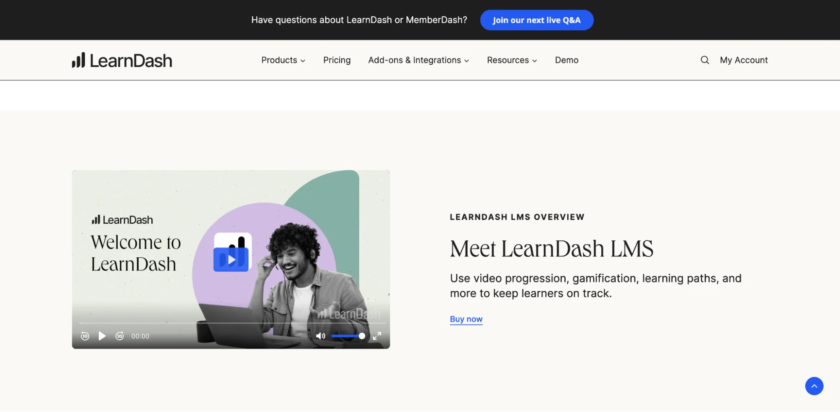Viewport: 840px width, 412px height.
Task: Enter fullscreen mode on the video
Action: pos(377,336)
